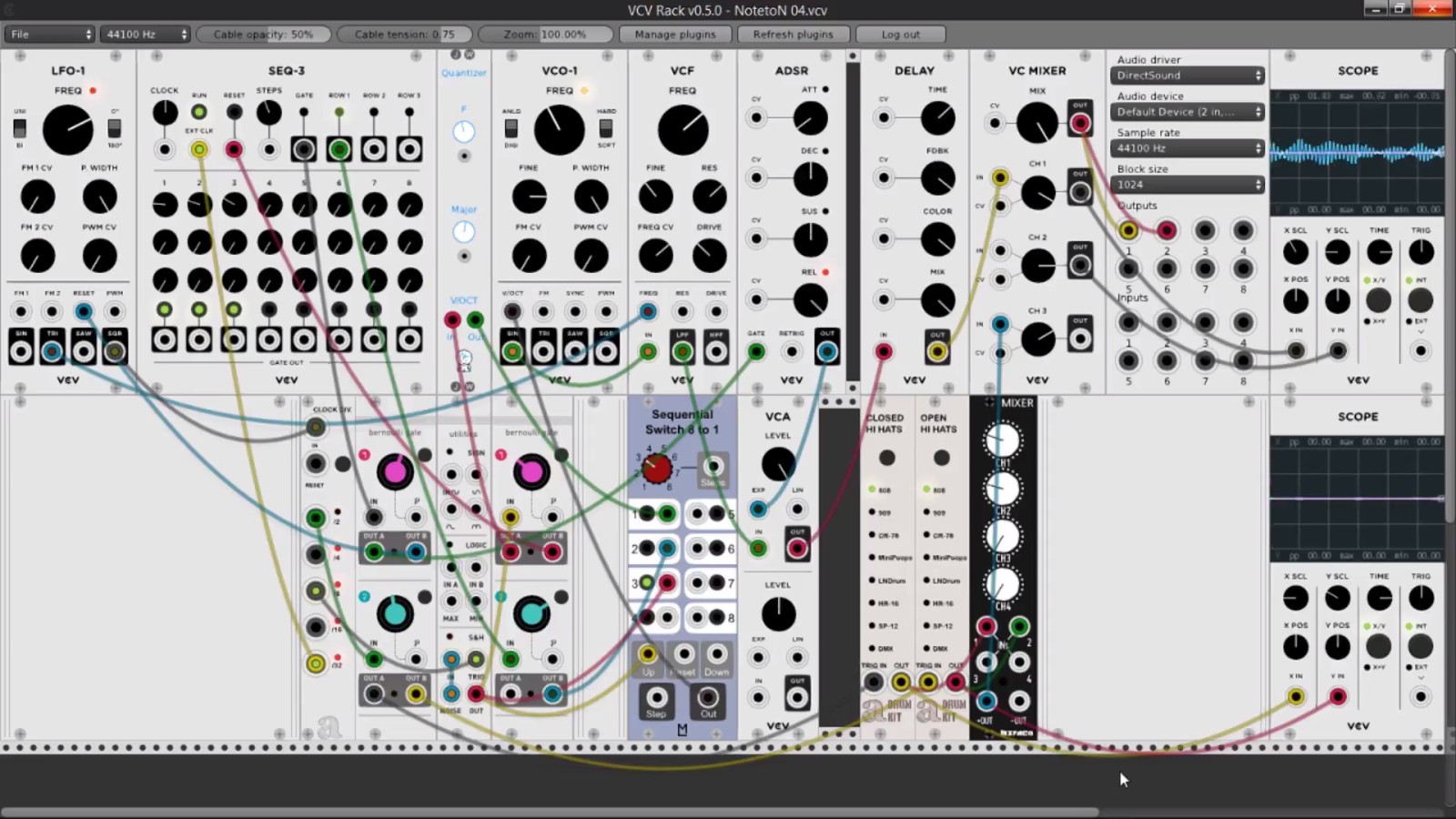This screenshot has height=819, width=1456.
Task: Click the ADSR GATE input jack
Action: (756, 351)
